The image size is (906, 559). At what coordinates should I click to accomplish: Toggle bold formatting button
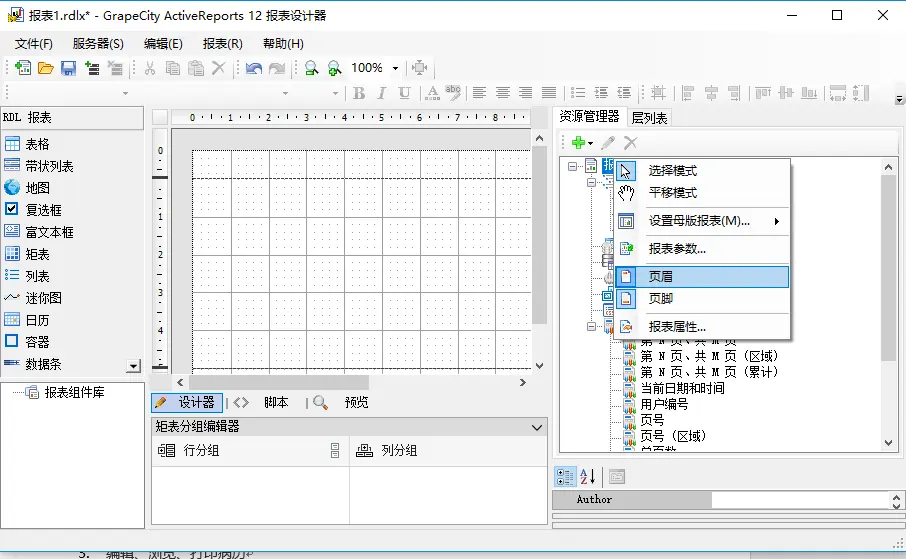[359, 93]
